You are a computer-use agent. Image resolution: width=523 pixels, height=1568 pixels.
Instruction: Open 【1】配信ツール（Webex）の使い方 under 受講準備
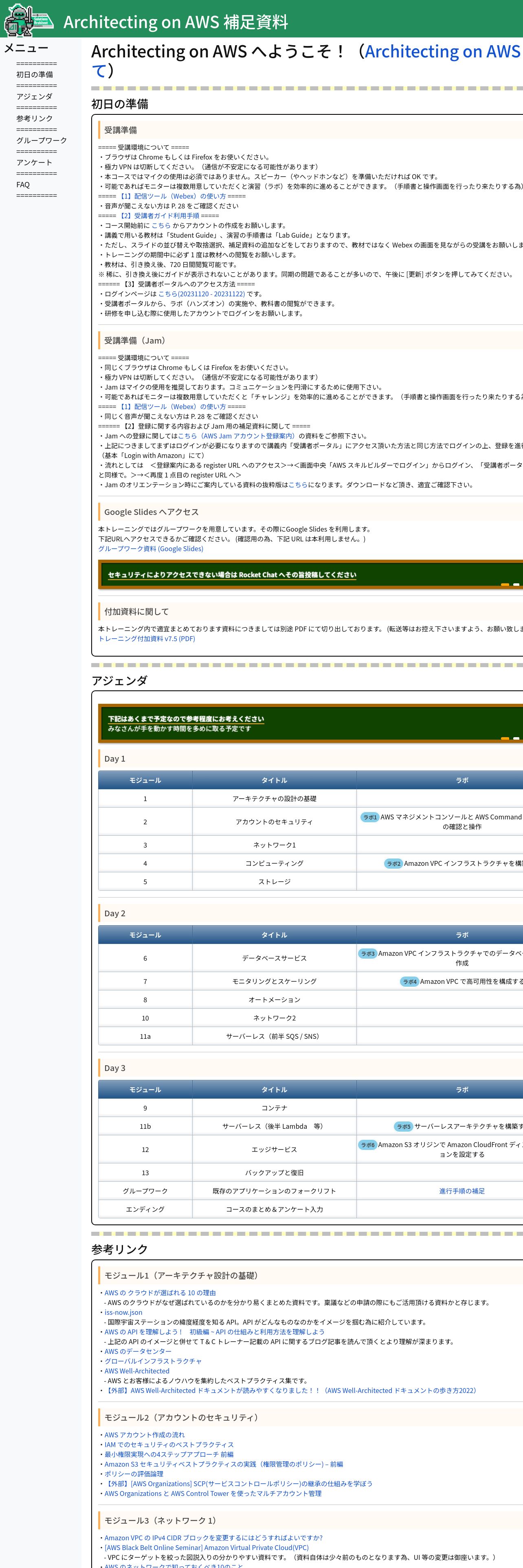coord(172,196)
